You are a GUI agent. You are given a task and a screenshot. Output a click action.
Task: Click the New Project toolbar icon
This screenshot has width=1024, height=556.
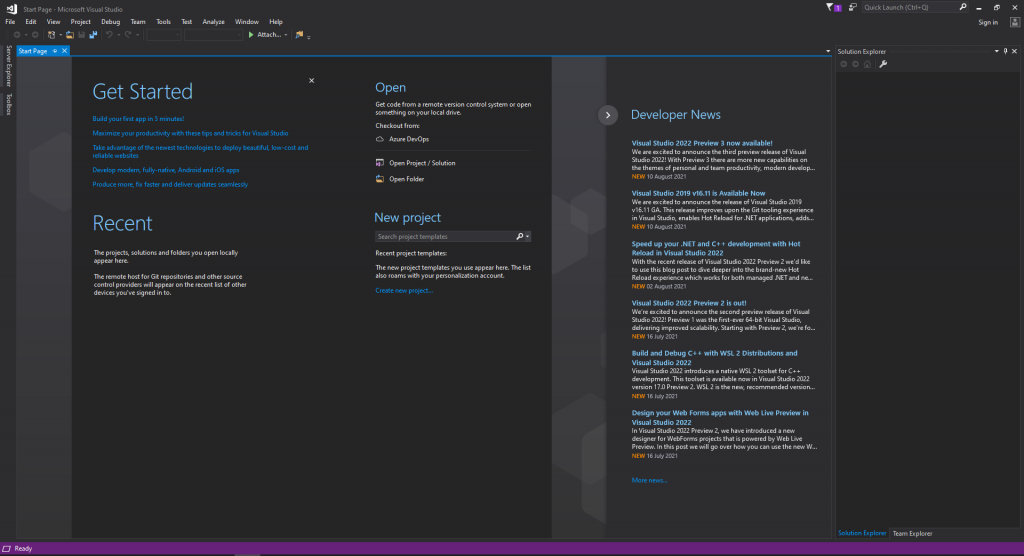52,35
